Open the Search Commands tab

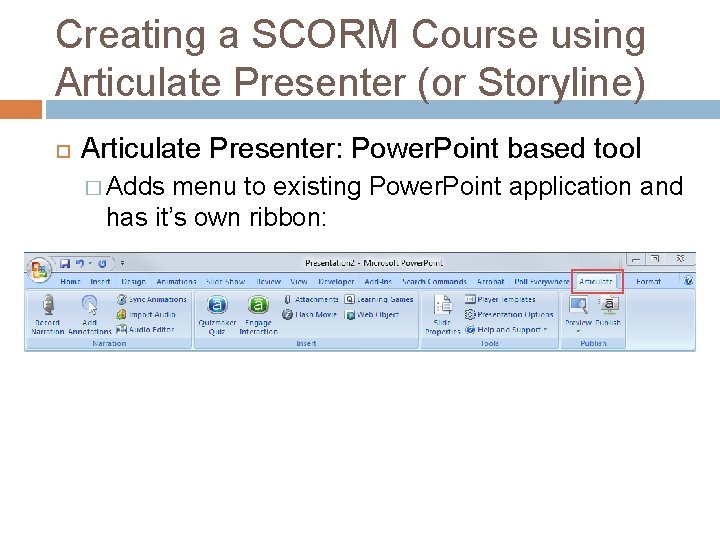[x=434, y=281]
